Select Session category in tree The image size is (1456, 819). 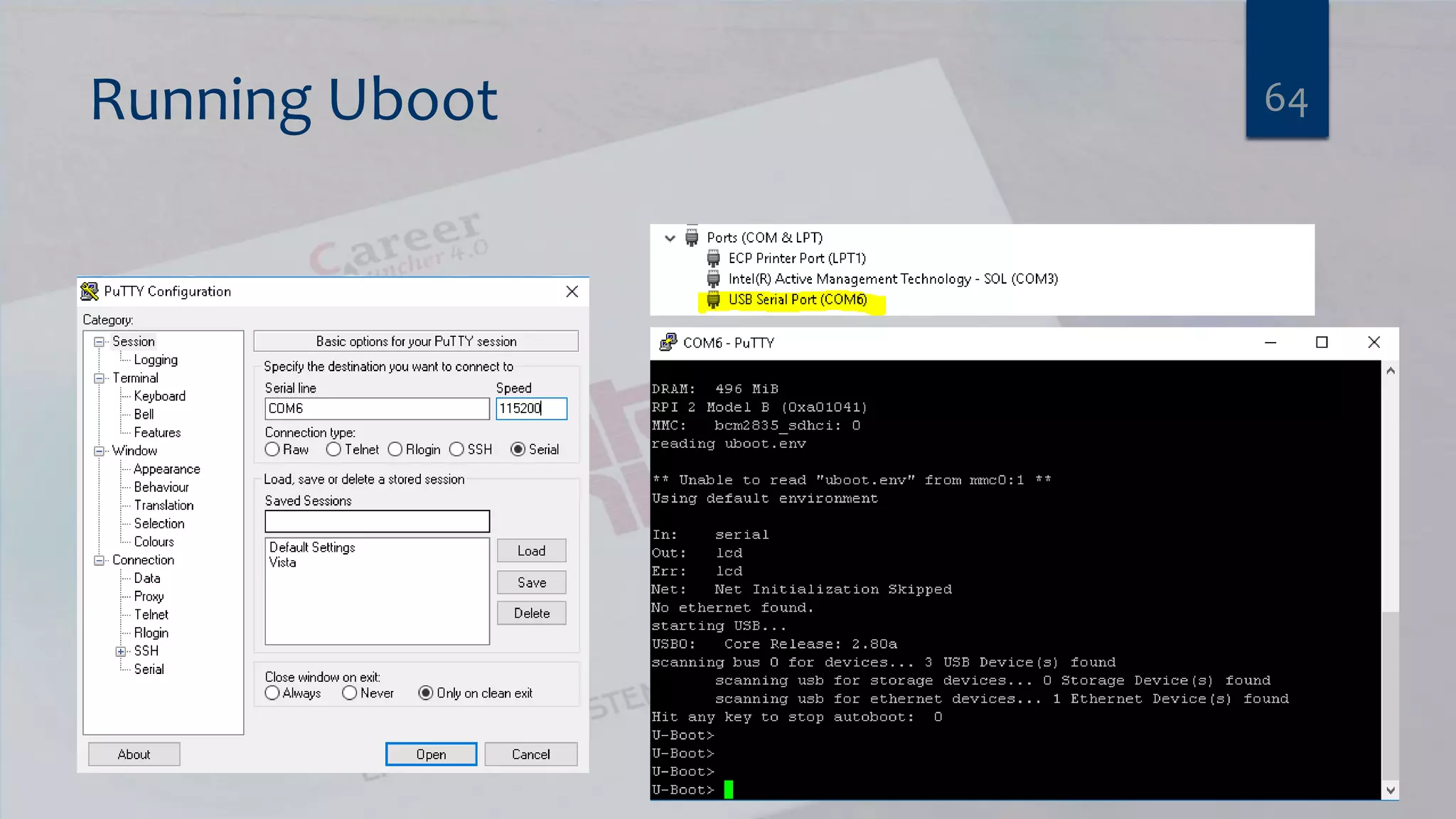pos(133,342)
